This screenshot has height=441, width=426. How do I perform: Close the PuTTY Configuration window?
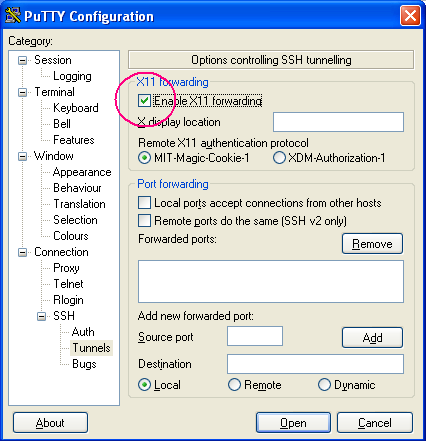click(x=410, y=16)
